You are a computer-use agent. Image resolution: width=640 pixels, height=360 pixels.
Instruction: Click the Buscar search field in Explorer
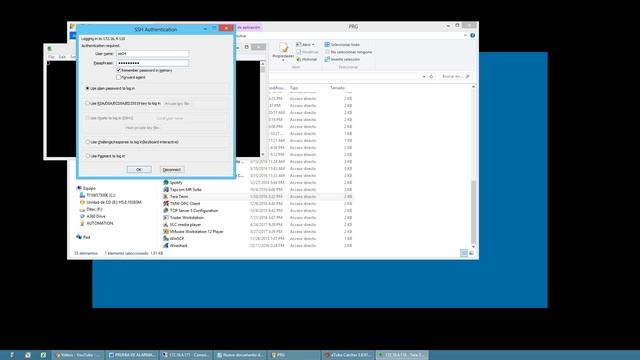pyautogui.click(x=456, y=76)
